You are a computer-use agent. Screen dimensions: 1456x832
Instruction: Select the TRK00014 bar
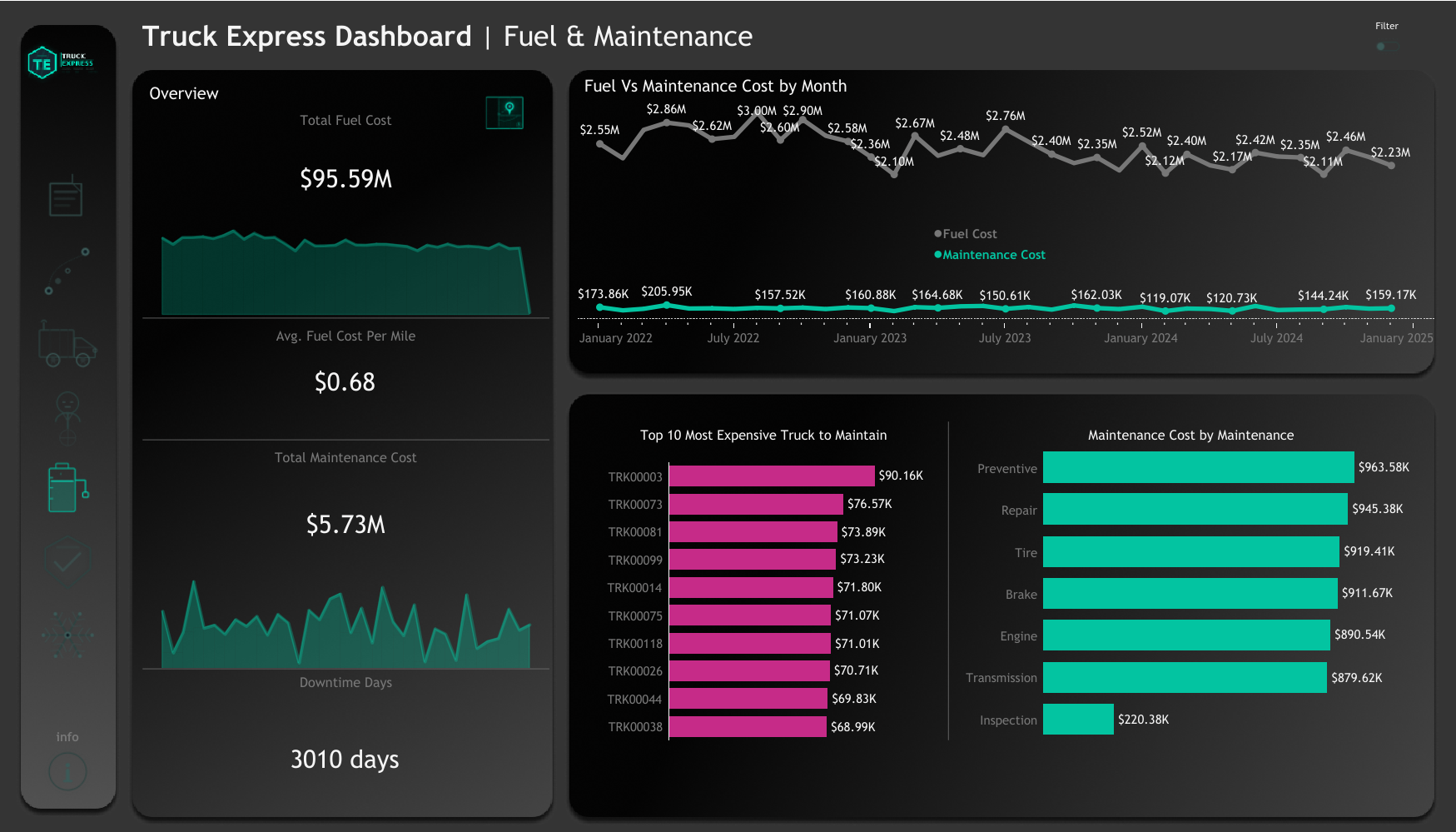coord(751,587)
